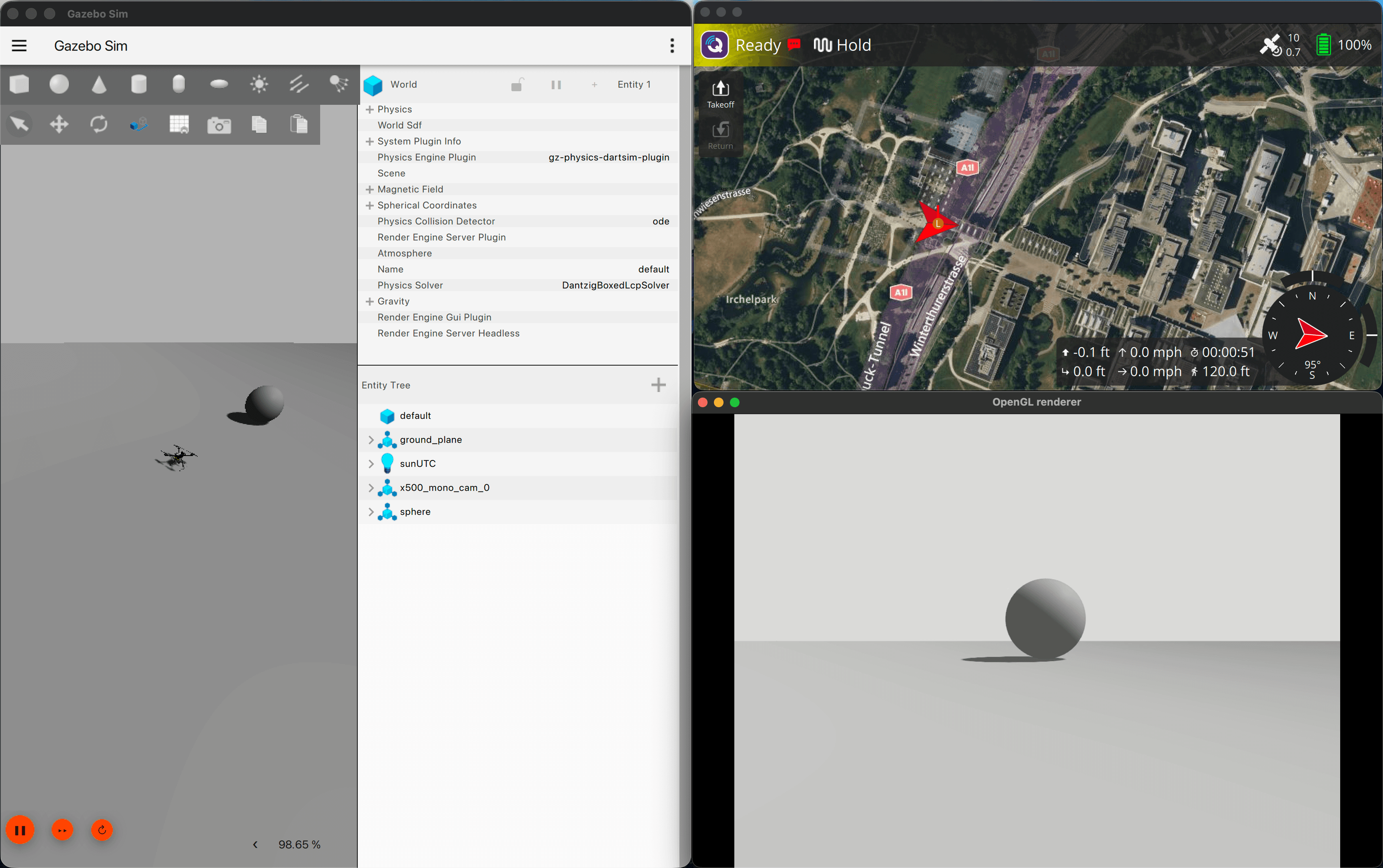
Task: Open the Hold flight mode menu
Action: pos(842,45)
